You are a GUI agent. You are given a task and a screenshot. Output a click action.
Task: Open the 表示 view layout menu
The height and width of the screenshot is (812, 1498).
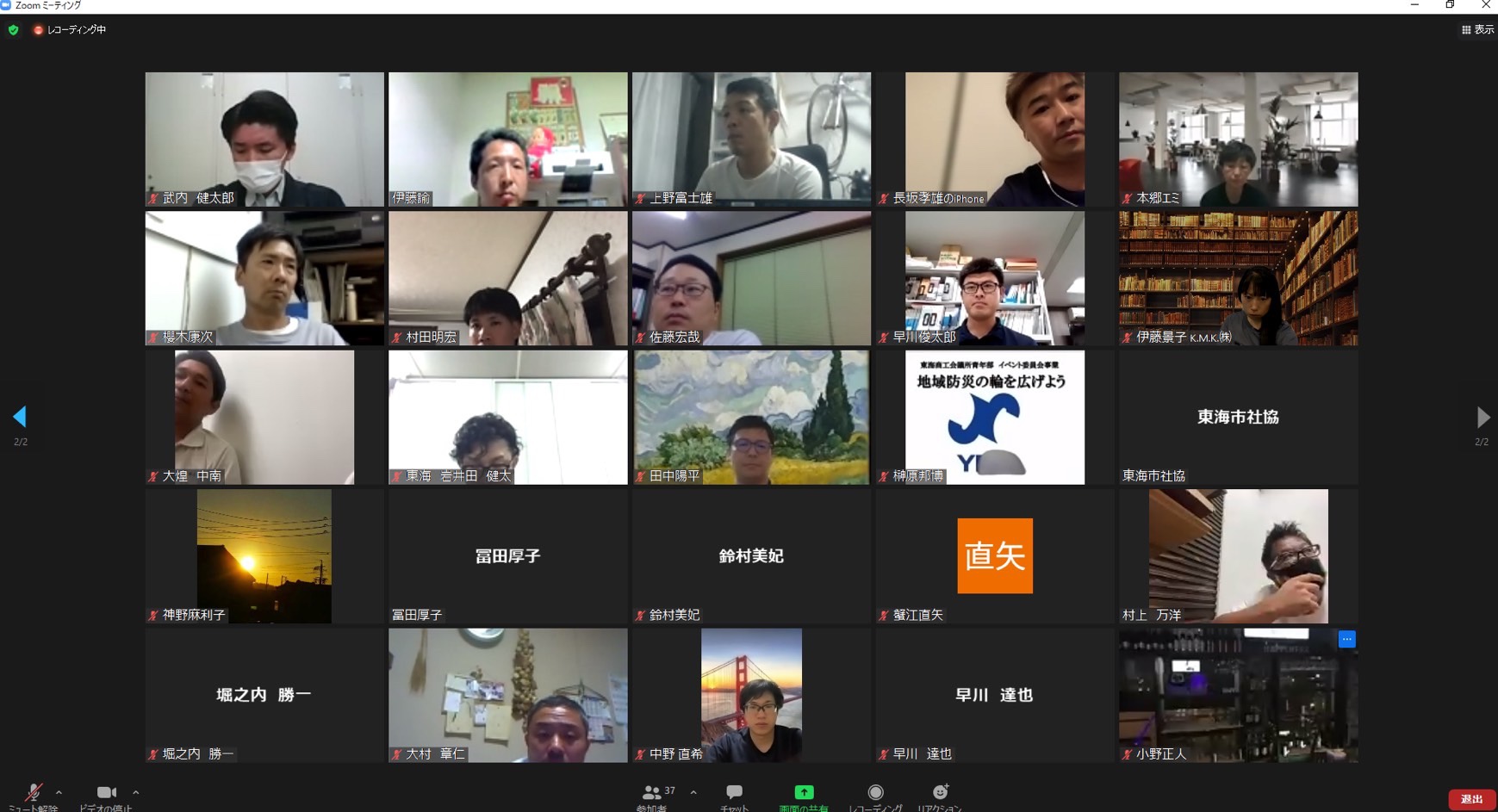point(1477,30)
